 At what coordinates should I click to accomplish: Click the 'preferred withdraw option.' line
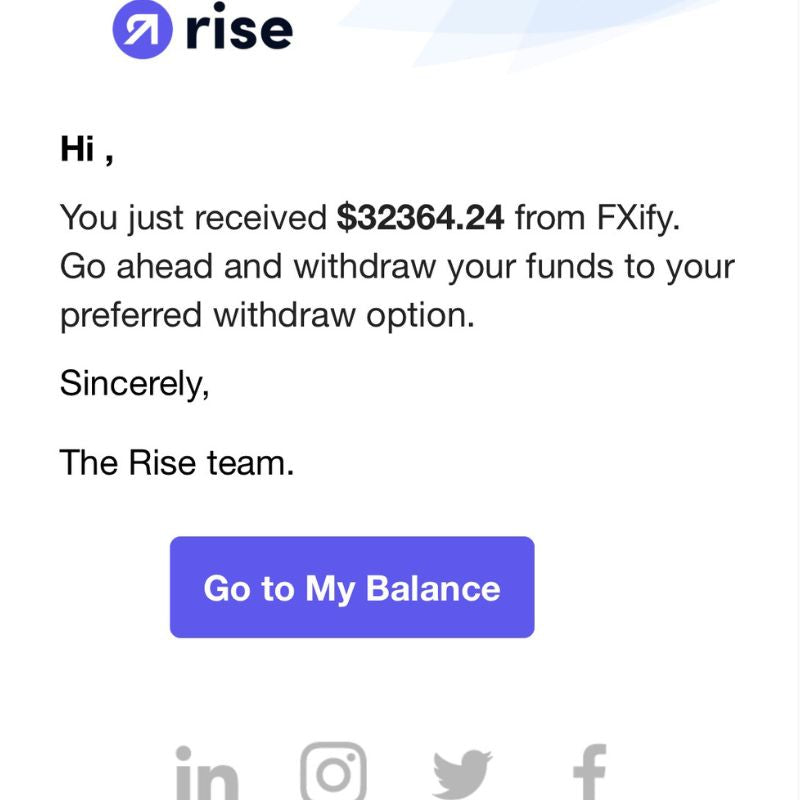[265, 315]
